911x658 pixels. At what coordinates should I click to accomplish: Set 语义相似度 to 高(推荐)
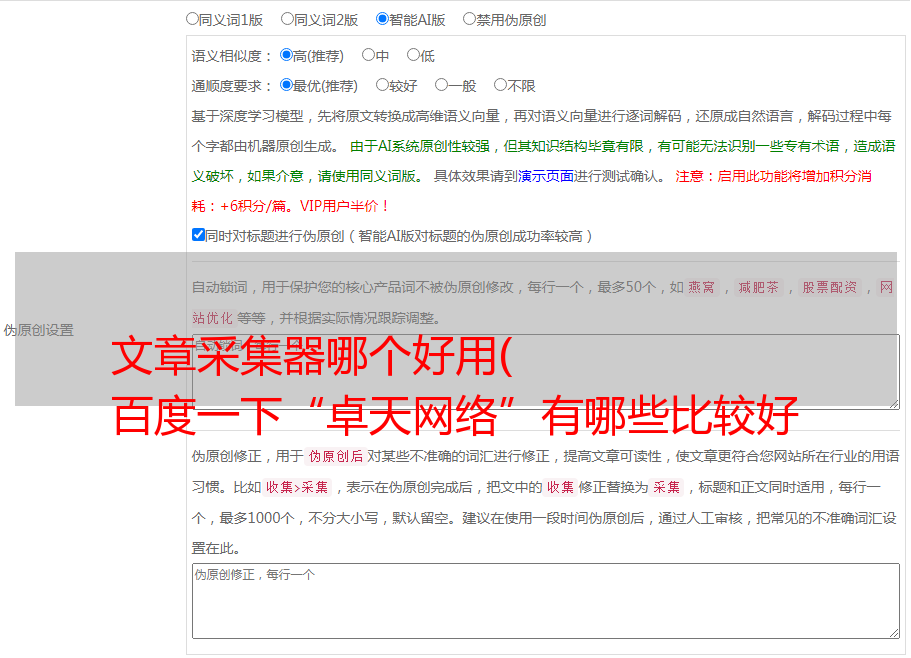click(x=286, y=55)
